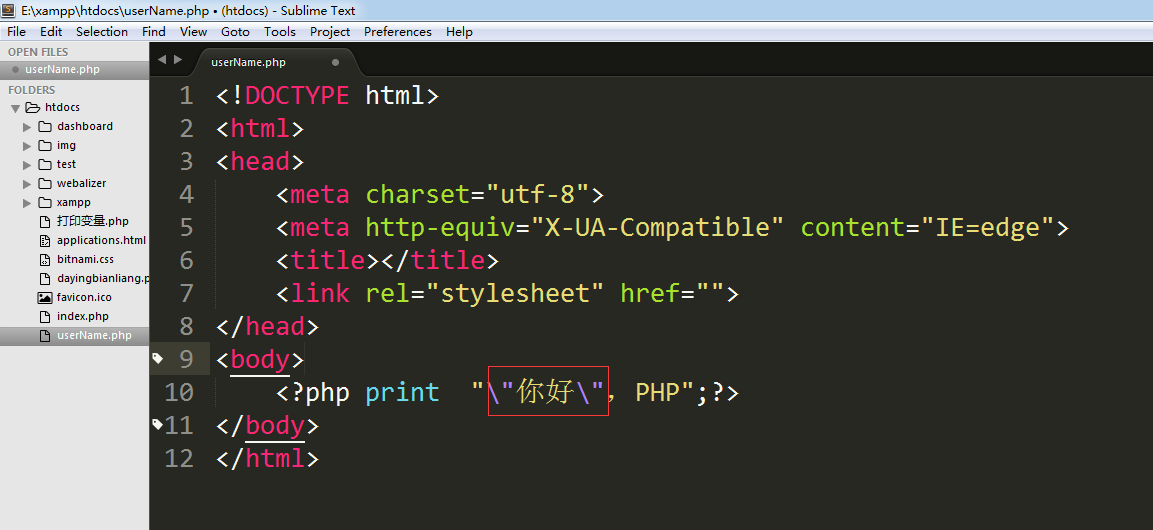Screen dimensions: 1153x530
Task: Click the unsaved dot on the userName.php tab
Action: tap(335, 62)
